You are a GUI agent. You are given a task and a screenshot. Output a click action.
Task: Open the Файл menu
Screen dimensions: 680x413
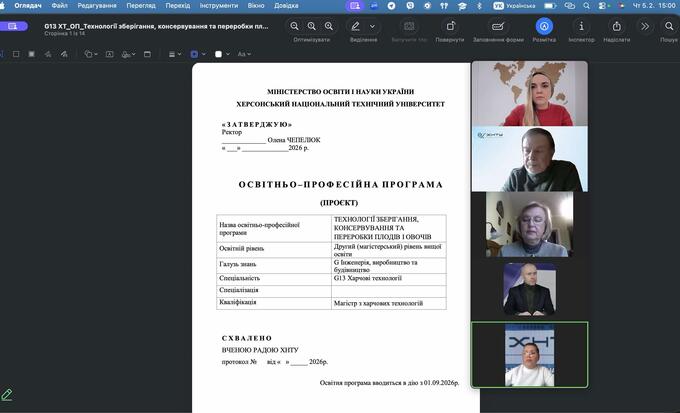click(x=59, y=5)
